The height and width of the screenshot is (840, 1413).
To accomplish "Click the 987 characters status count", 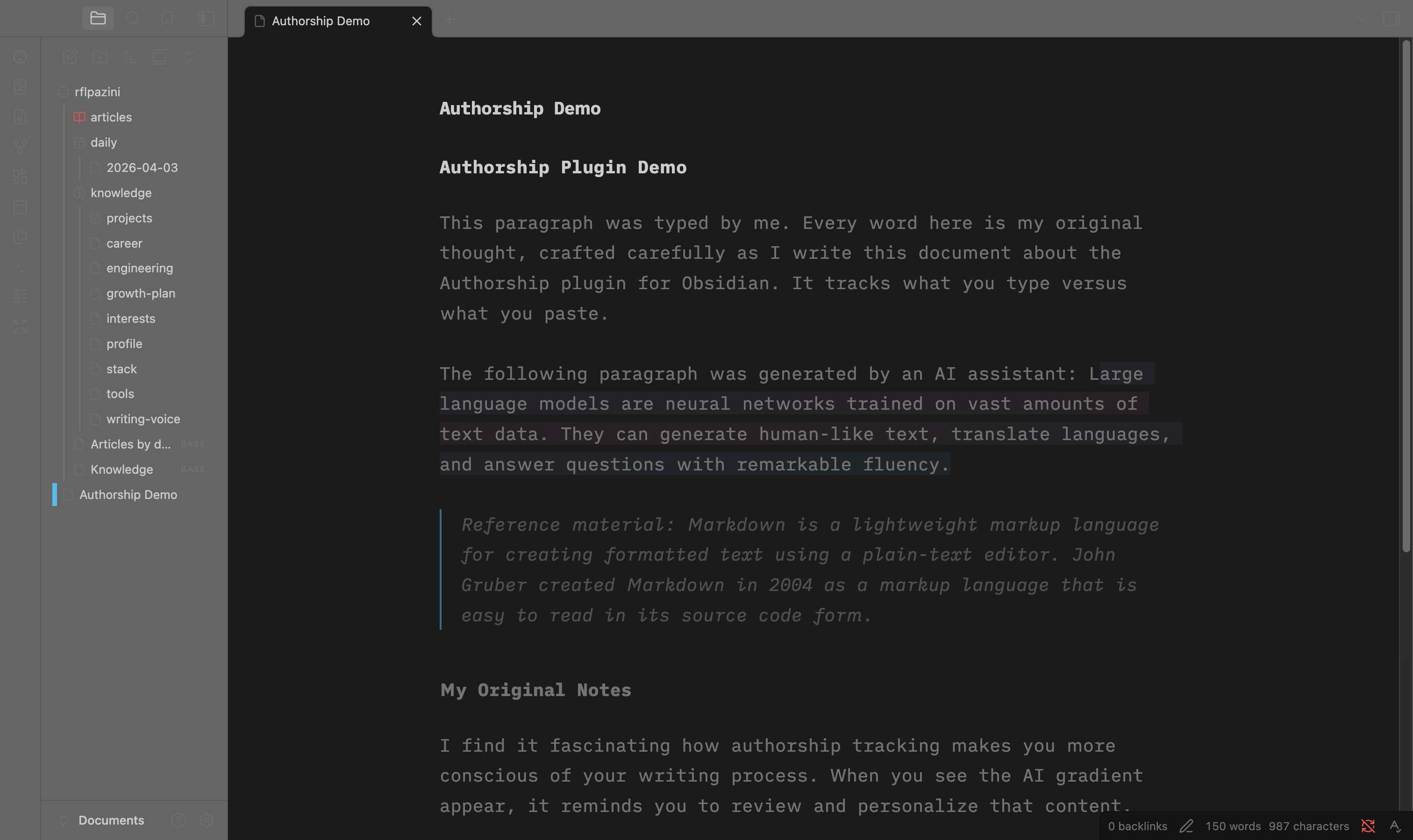I will click(1309, 826).
